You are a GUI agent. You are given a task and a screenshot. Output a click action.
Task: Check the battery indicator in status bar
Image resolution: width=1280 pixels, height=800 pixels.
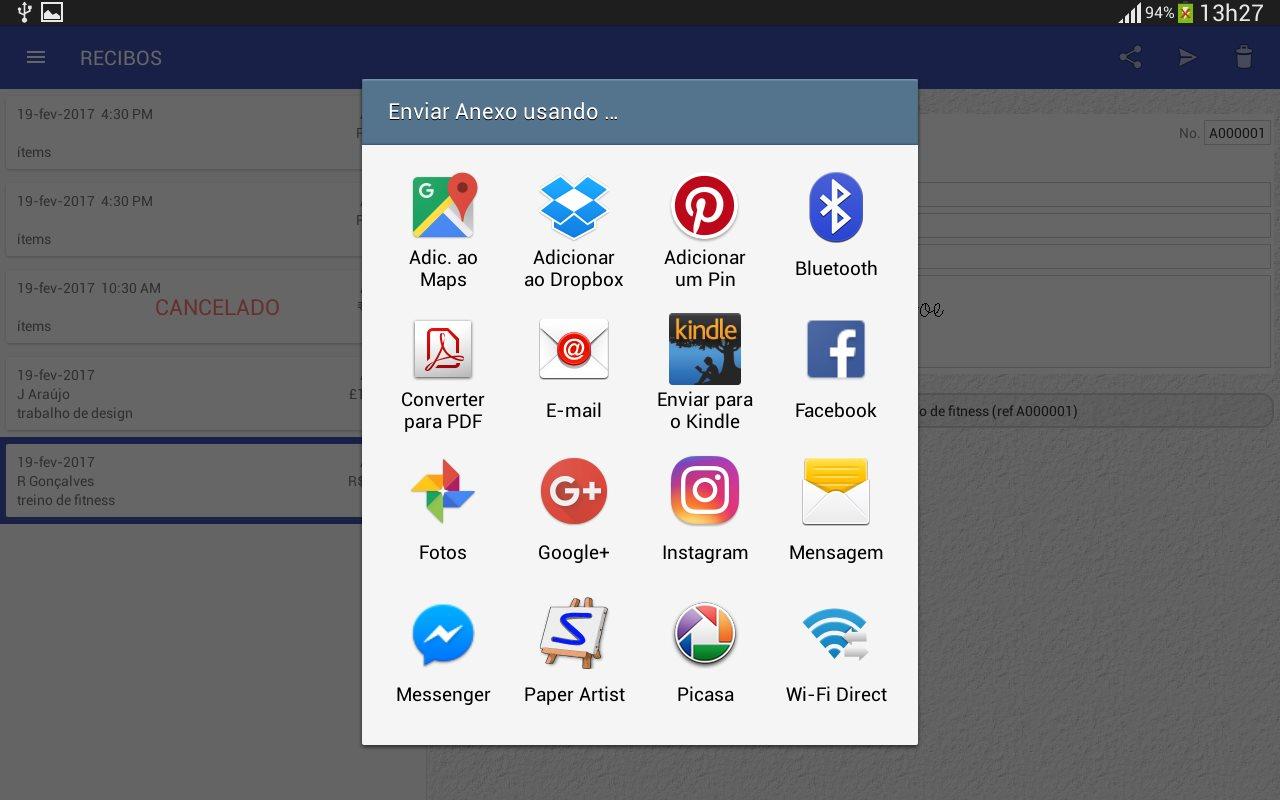[1186, 13]
